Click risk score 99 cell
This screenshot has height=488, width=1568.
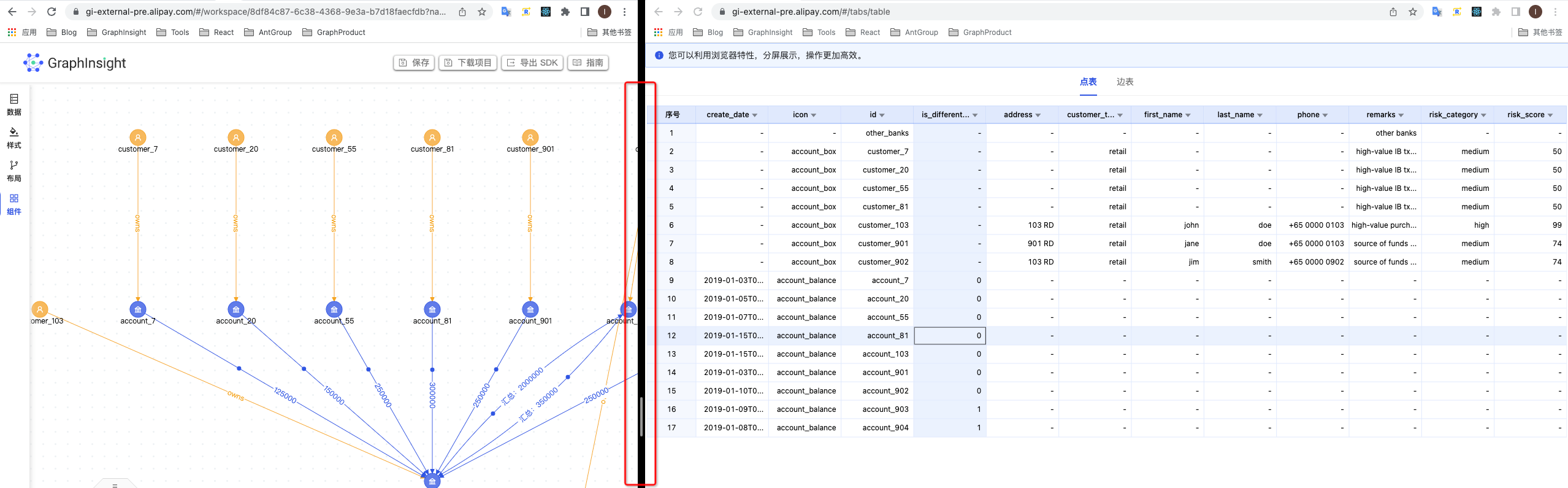point(1531,225)
